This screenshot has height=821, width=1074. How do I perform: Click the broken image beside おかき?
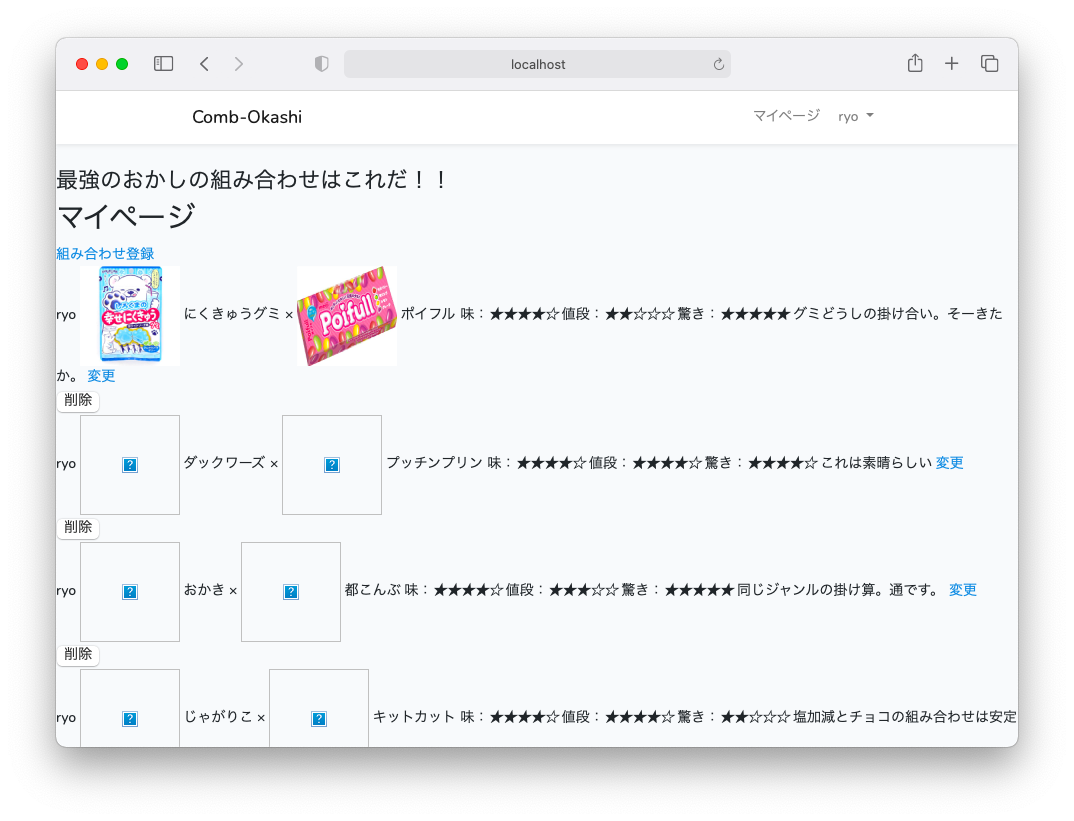point(130,592)
